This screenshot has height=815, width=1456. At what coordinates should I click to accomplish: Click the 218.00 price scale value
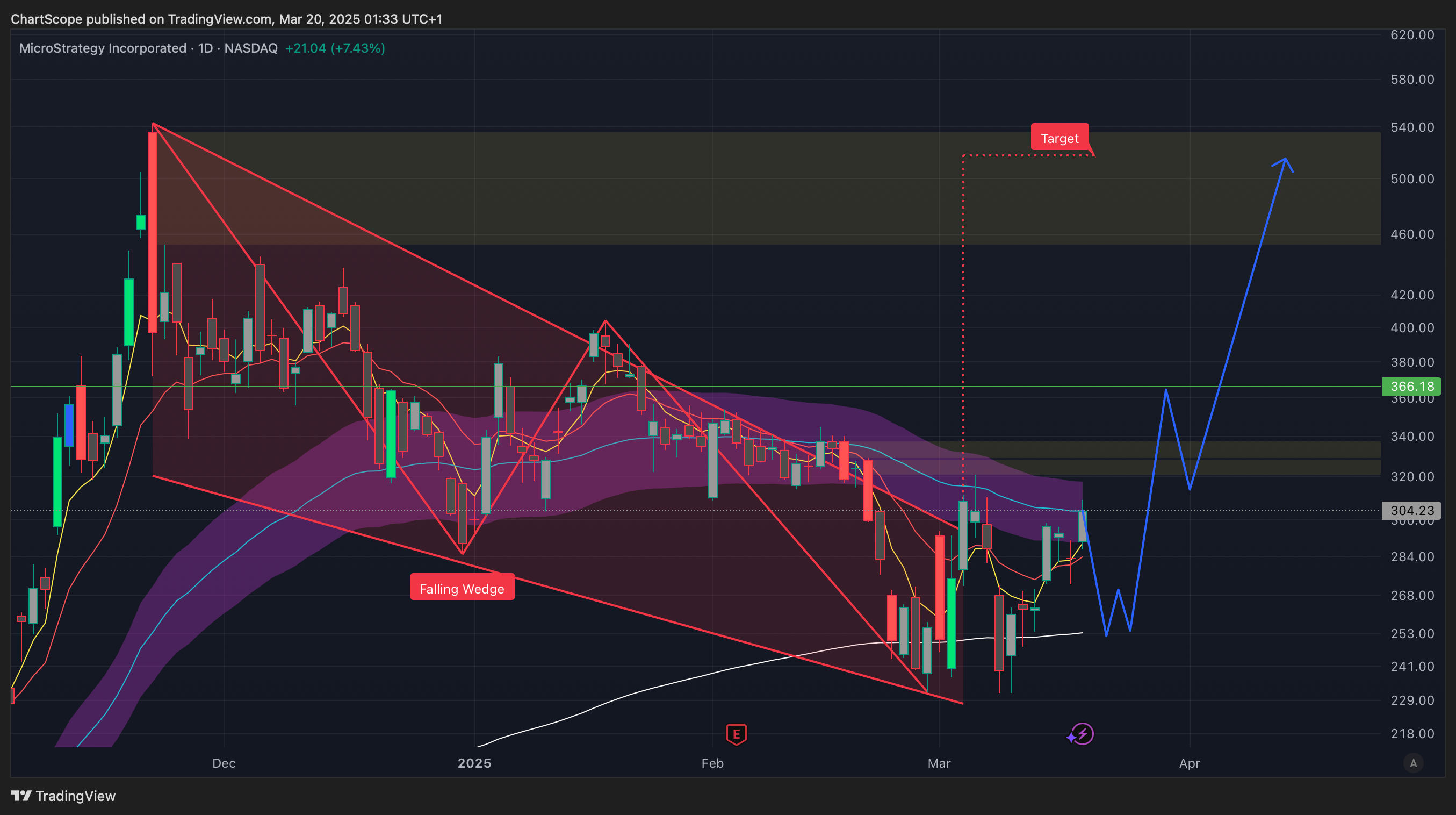click(1412, 734)
